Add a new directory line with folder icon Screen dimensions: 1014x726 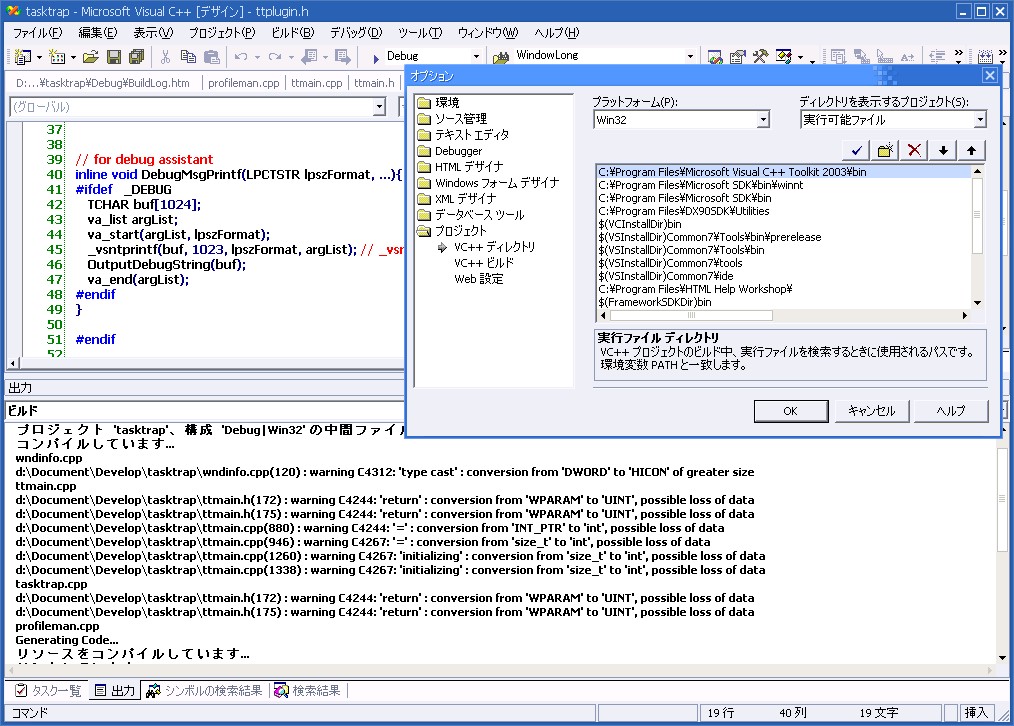[884, 150]
